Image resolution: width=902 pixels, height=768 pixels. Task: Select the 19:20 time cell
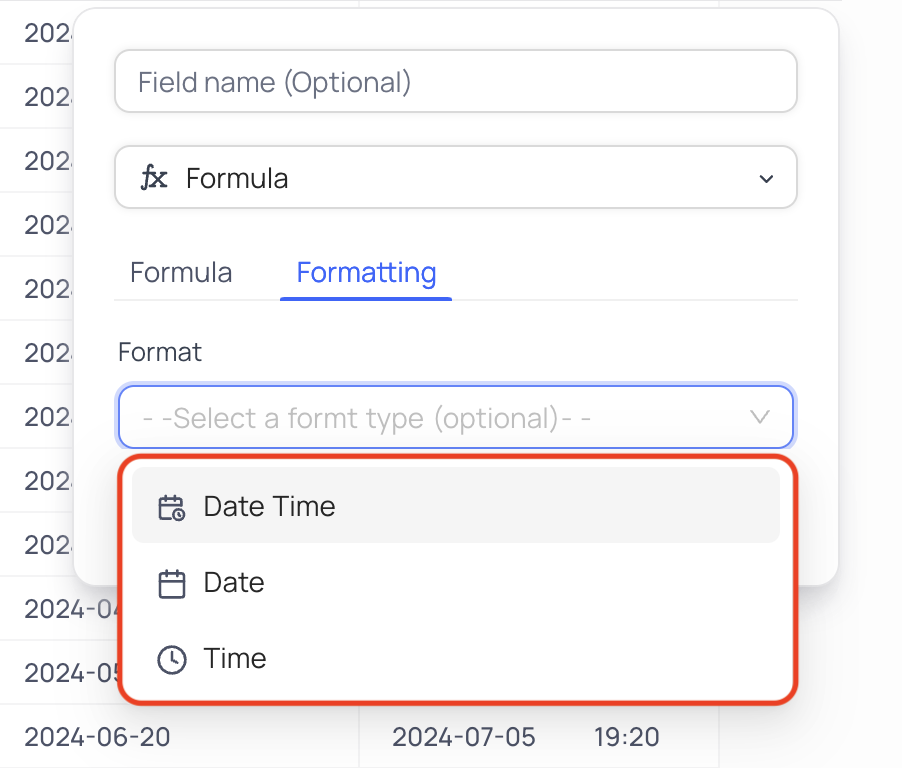click(x=626, y=737)
